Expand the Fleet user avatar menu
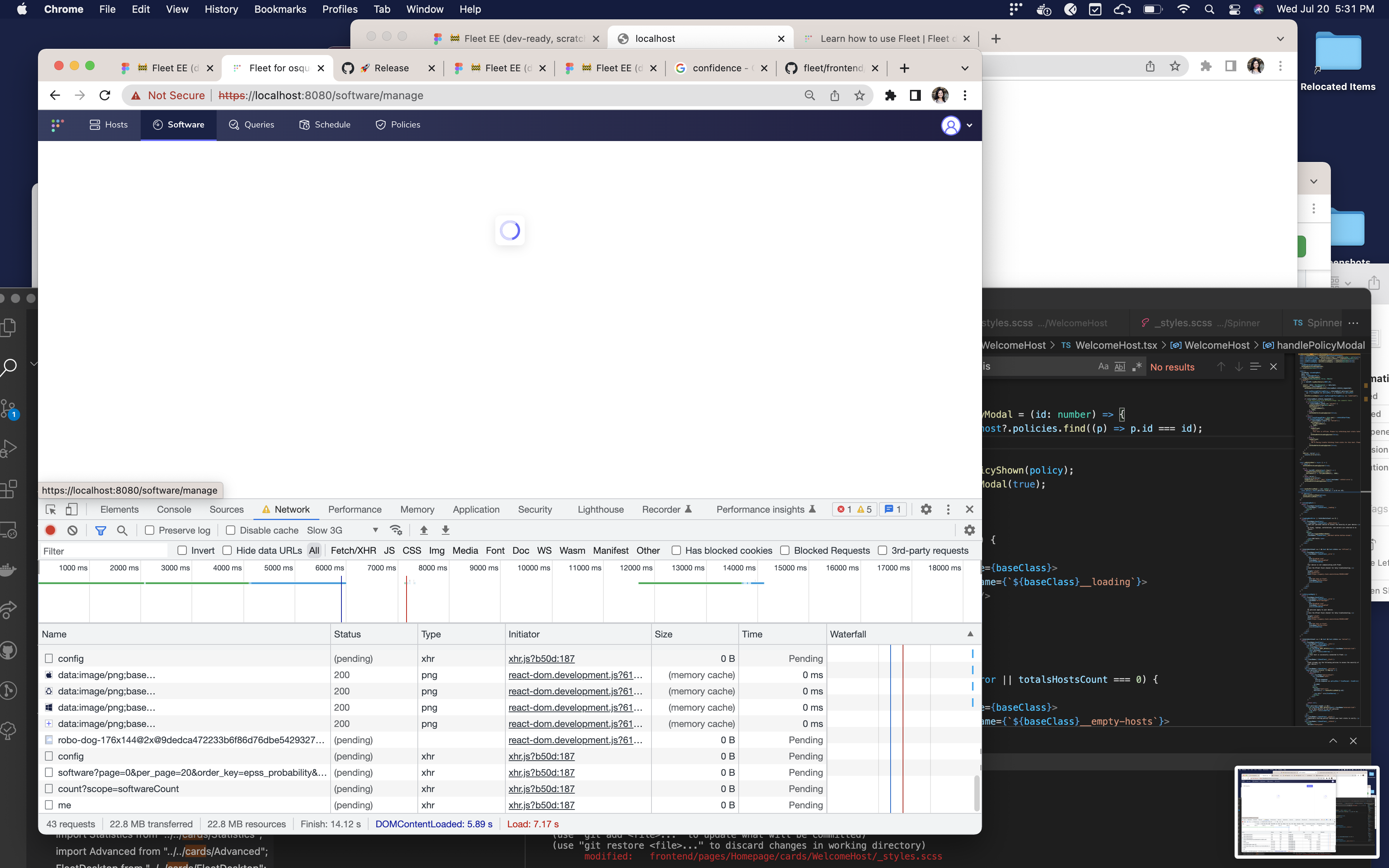 (x=956, y=125)
